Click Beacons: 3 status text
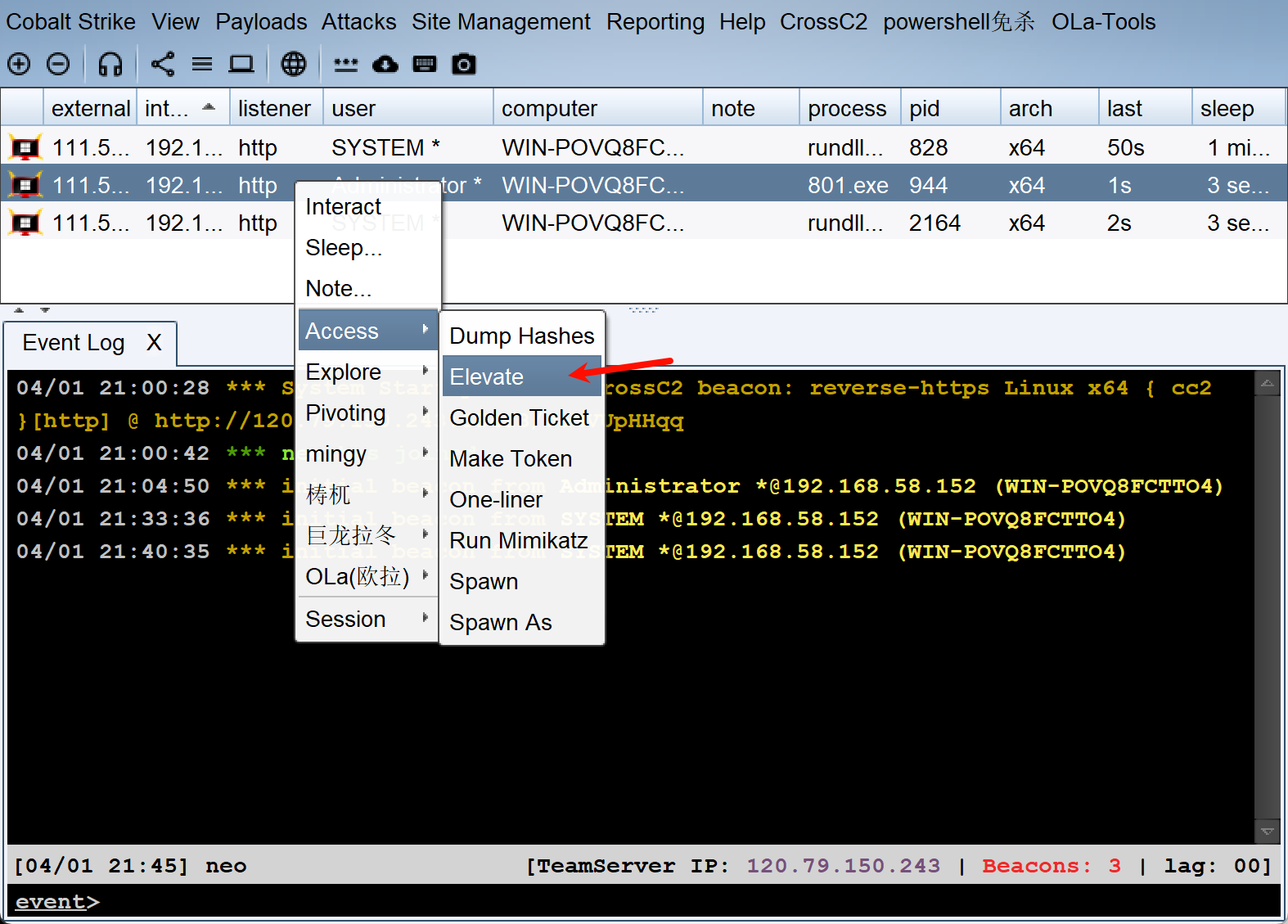This screenshot has width=1288, height=924. tap(1052, 866)
